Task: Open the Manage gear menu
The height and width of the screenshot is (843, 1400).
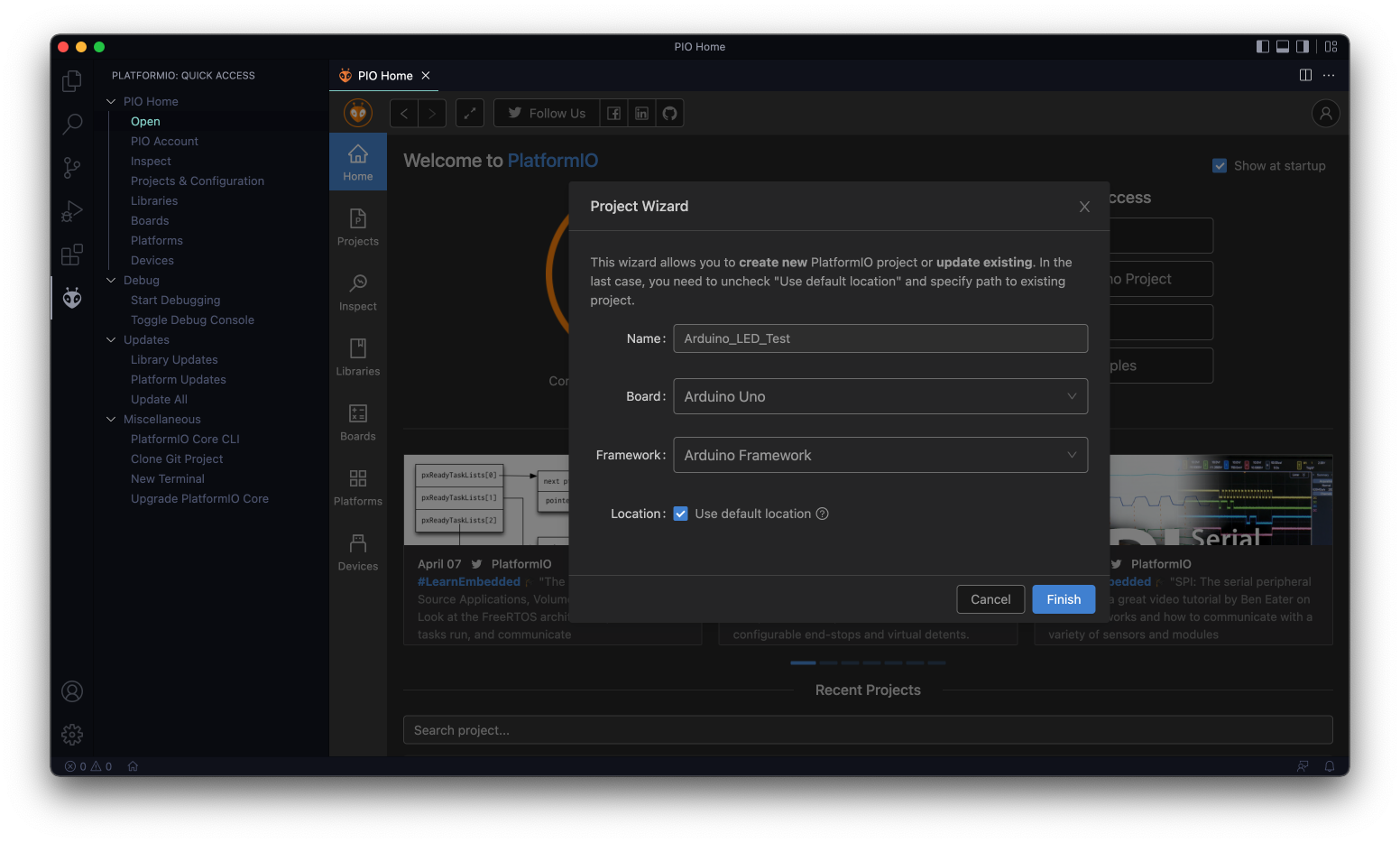Action: click(72, 735)
